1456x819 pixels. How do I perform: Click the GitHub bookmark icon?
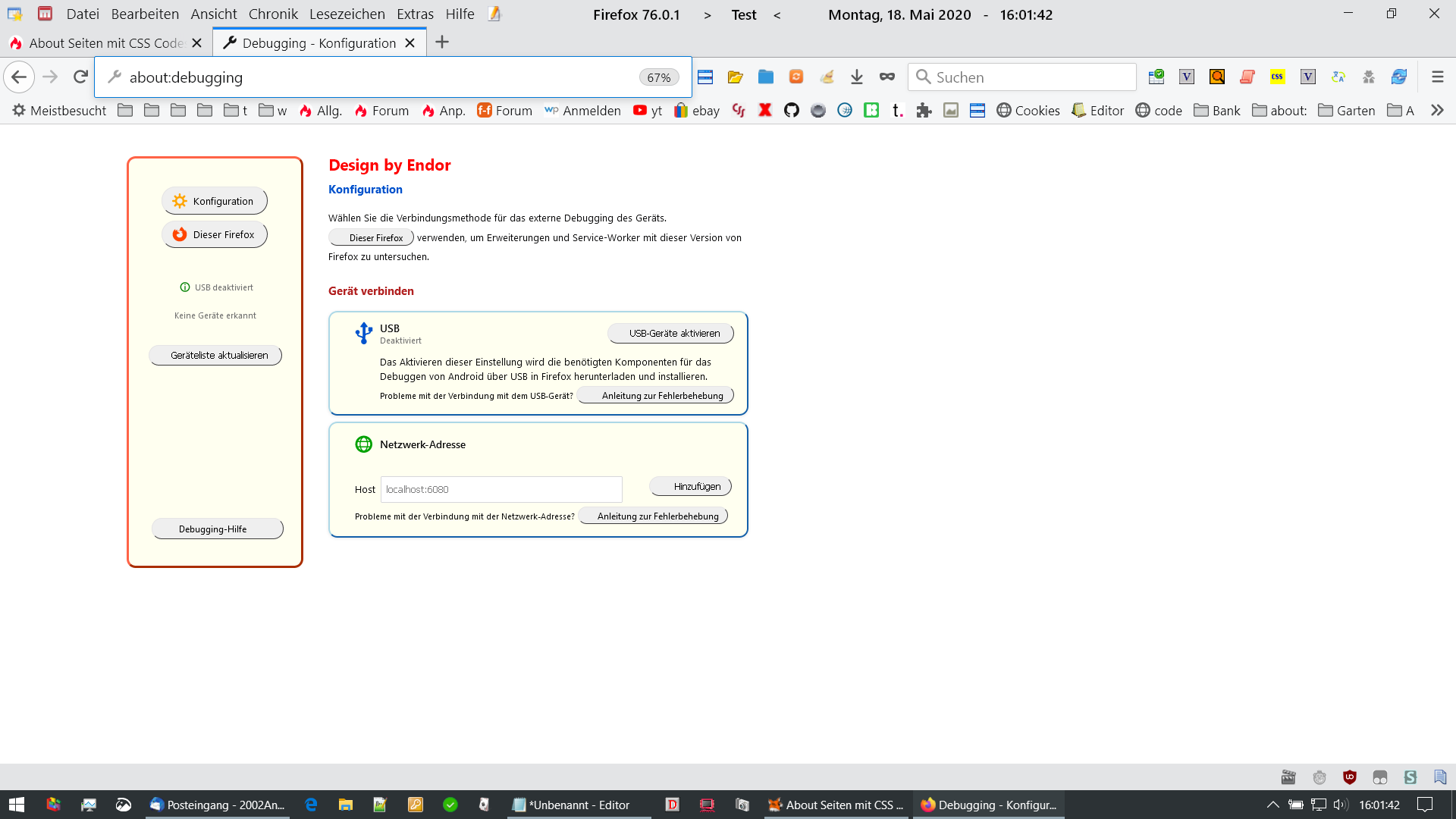point(792,111)
